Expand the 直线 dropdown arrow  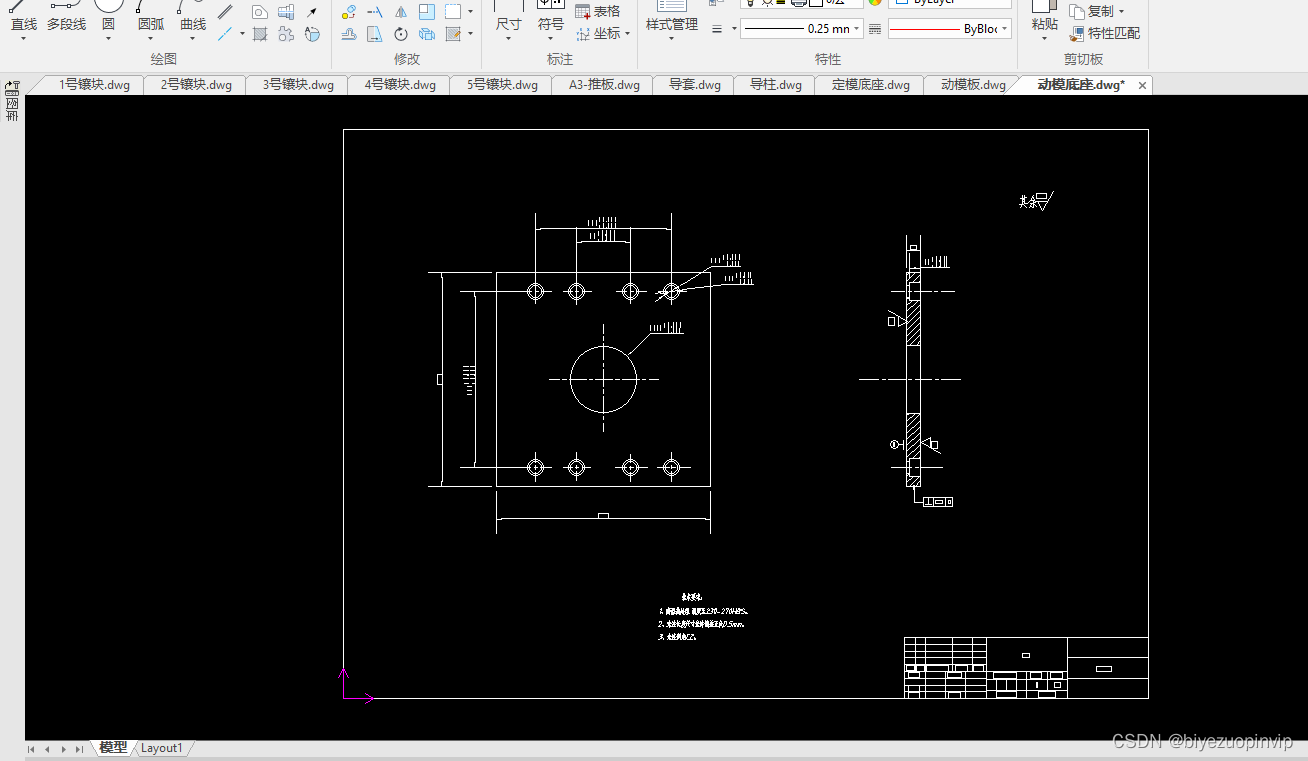pos(23,39)
